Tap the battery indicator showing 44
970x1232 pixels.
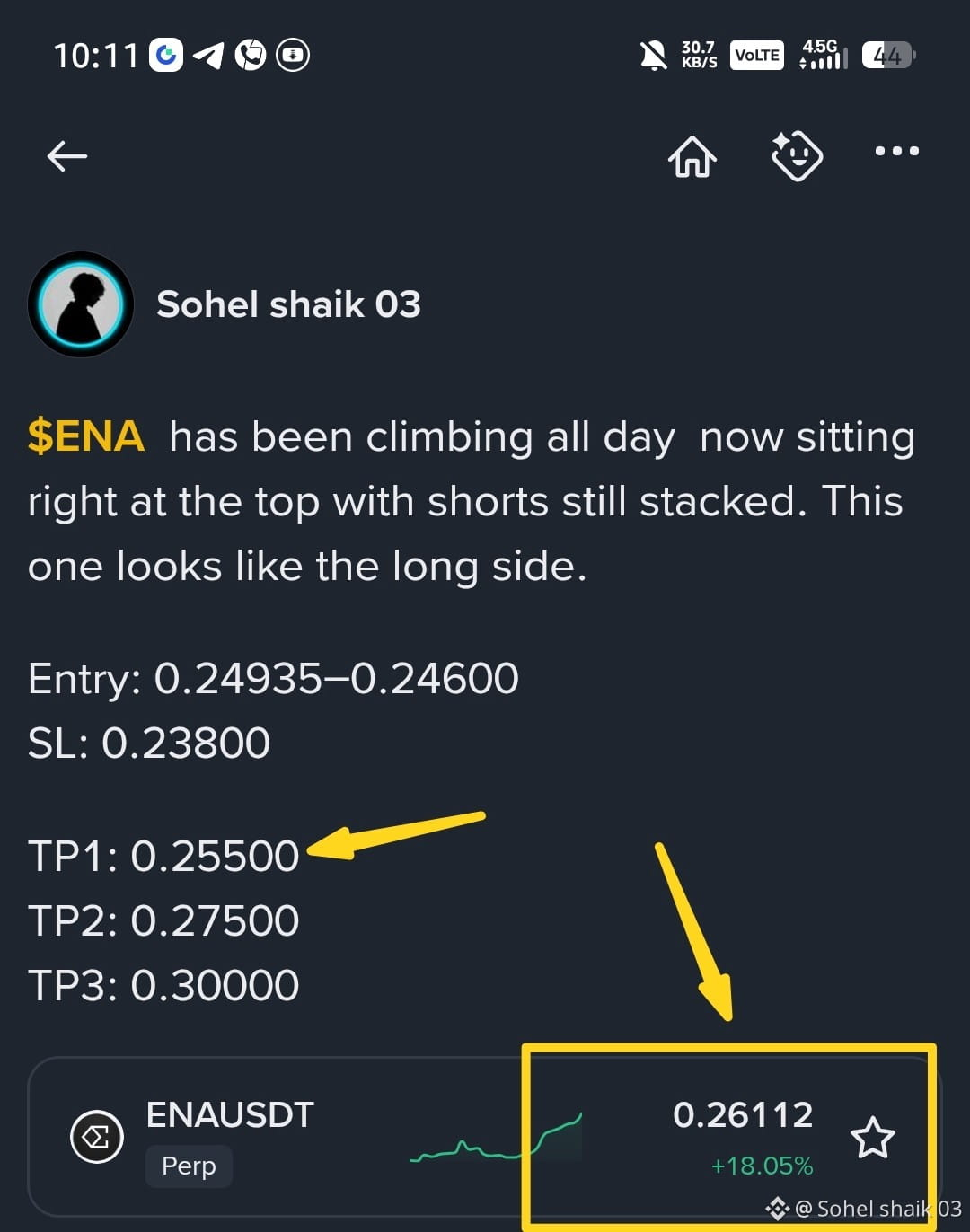[x=888, y=56]
